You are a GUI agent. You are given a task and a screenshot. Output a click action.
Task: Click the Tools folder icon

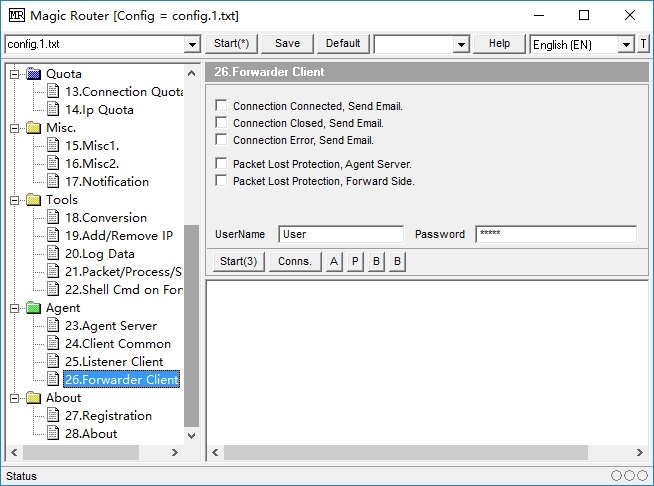click(33, 200)
